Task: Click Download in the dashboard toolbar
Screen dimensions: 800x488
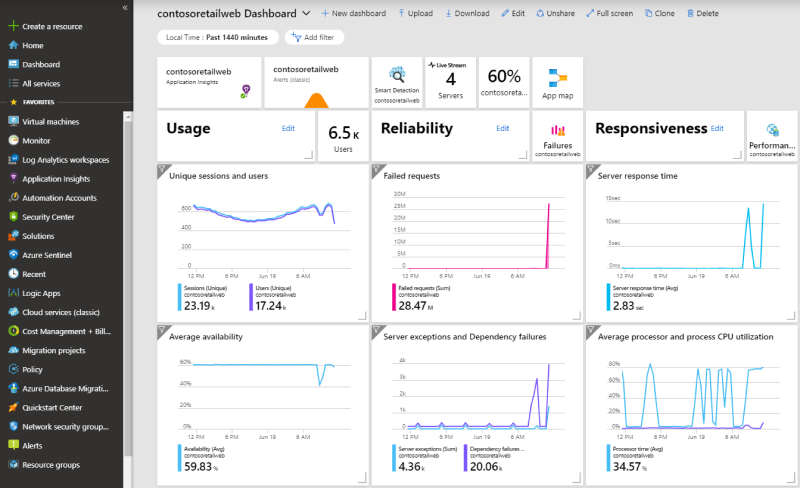Action: (467, 13)
